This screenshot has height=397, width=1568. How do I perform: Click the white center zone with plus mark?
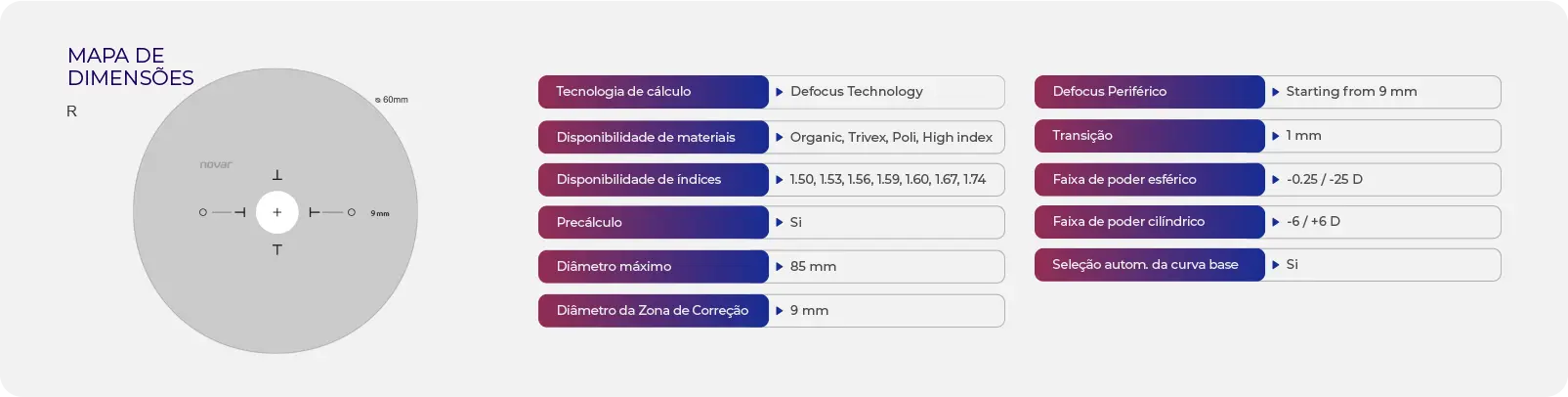(x=276, y=212)
